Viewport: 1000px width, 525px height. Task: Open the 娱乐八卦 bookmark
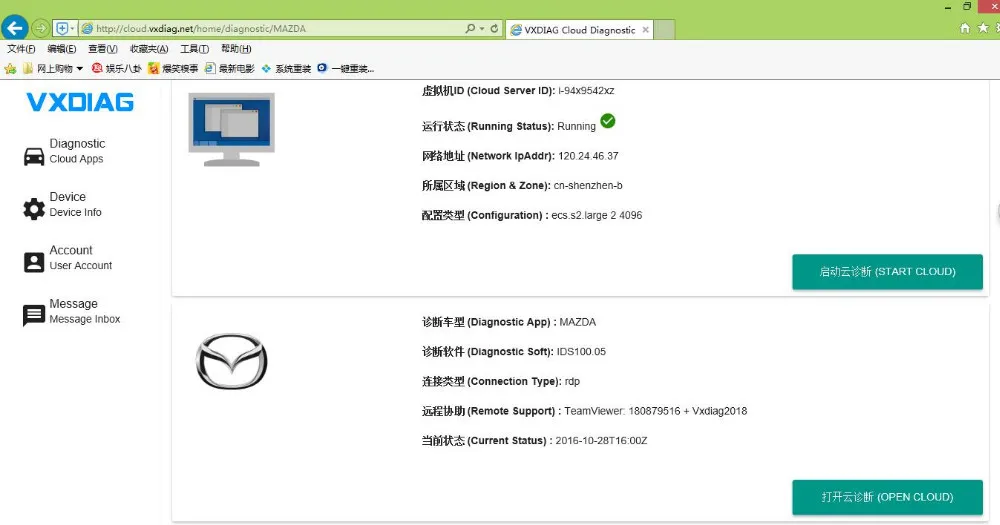click(117, 68)
